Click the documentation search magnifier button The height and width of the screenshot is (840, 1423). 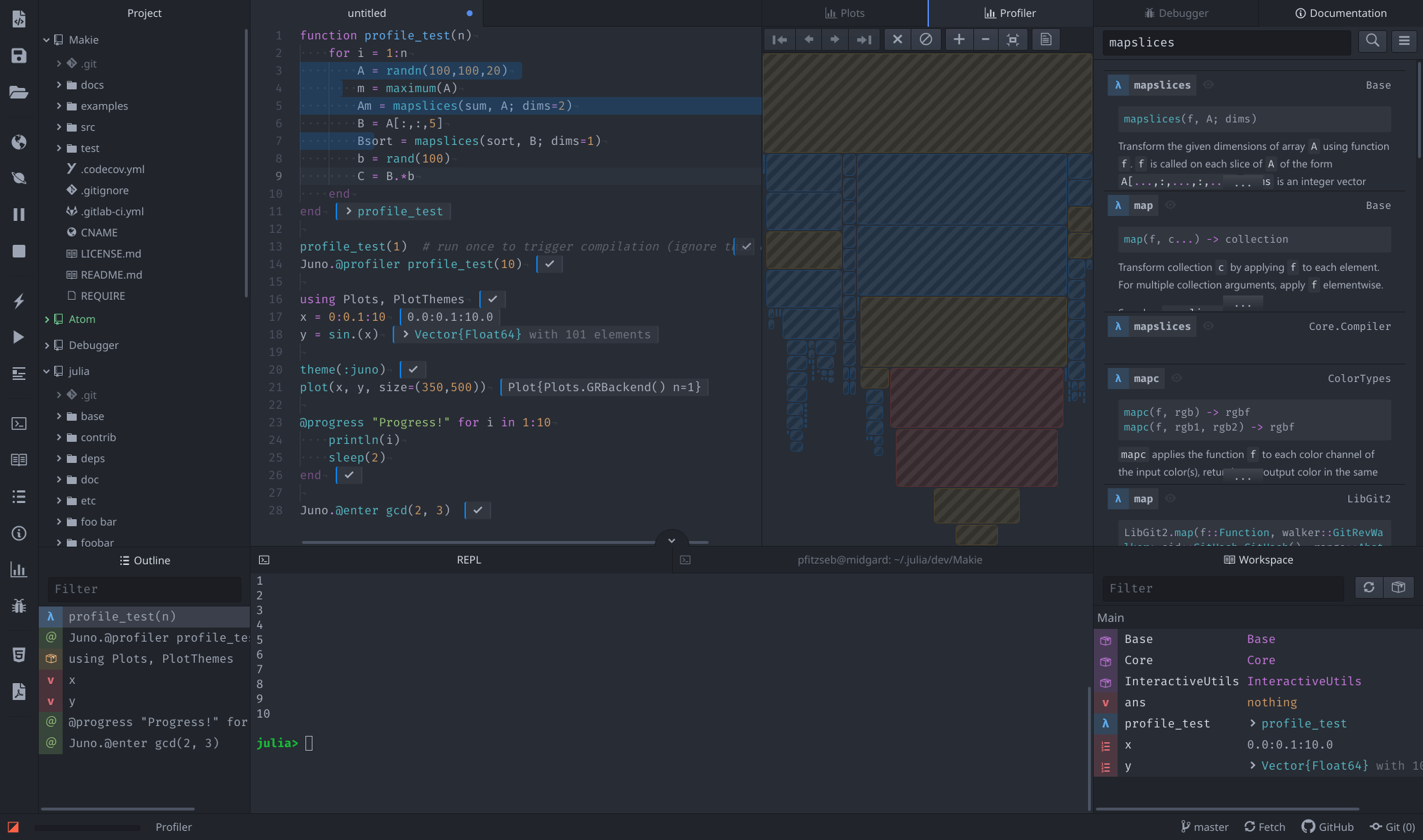[1372, 41]
